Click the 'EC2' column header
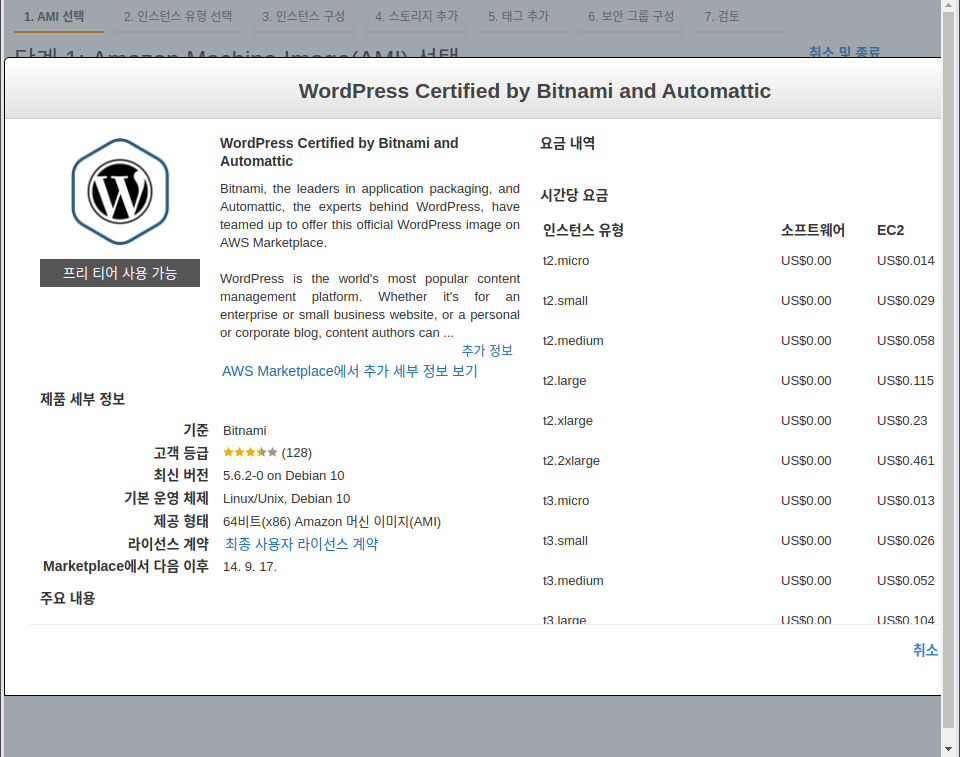 [x=890, y=230]
